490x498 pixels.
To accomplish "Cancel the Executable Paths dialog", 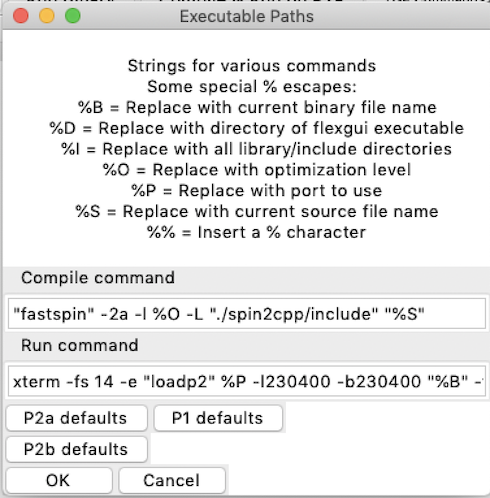I will click(x=172, y=481).
